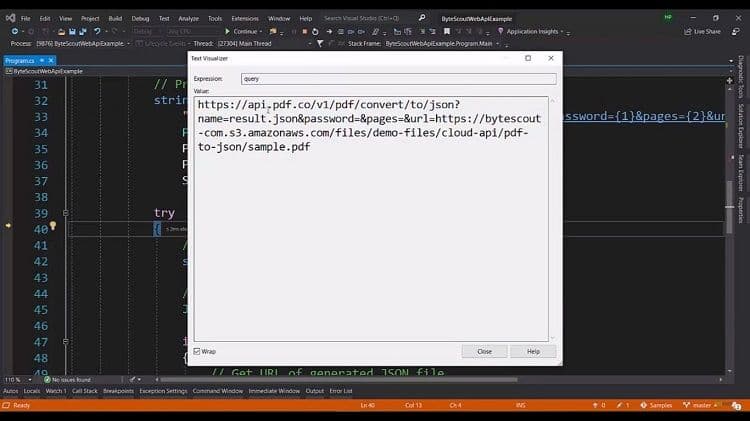The height and width of the screenshot is (421, 750).
Task: Click the Expression input field
Action: click(398, 78)
